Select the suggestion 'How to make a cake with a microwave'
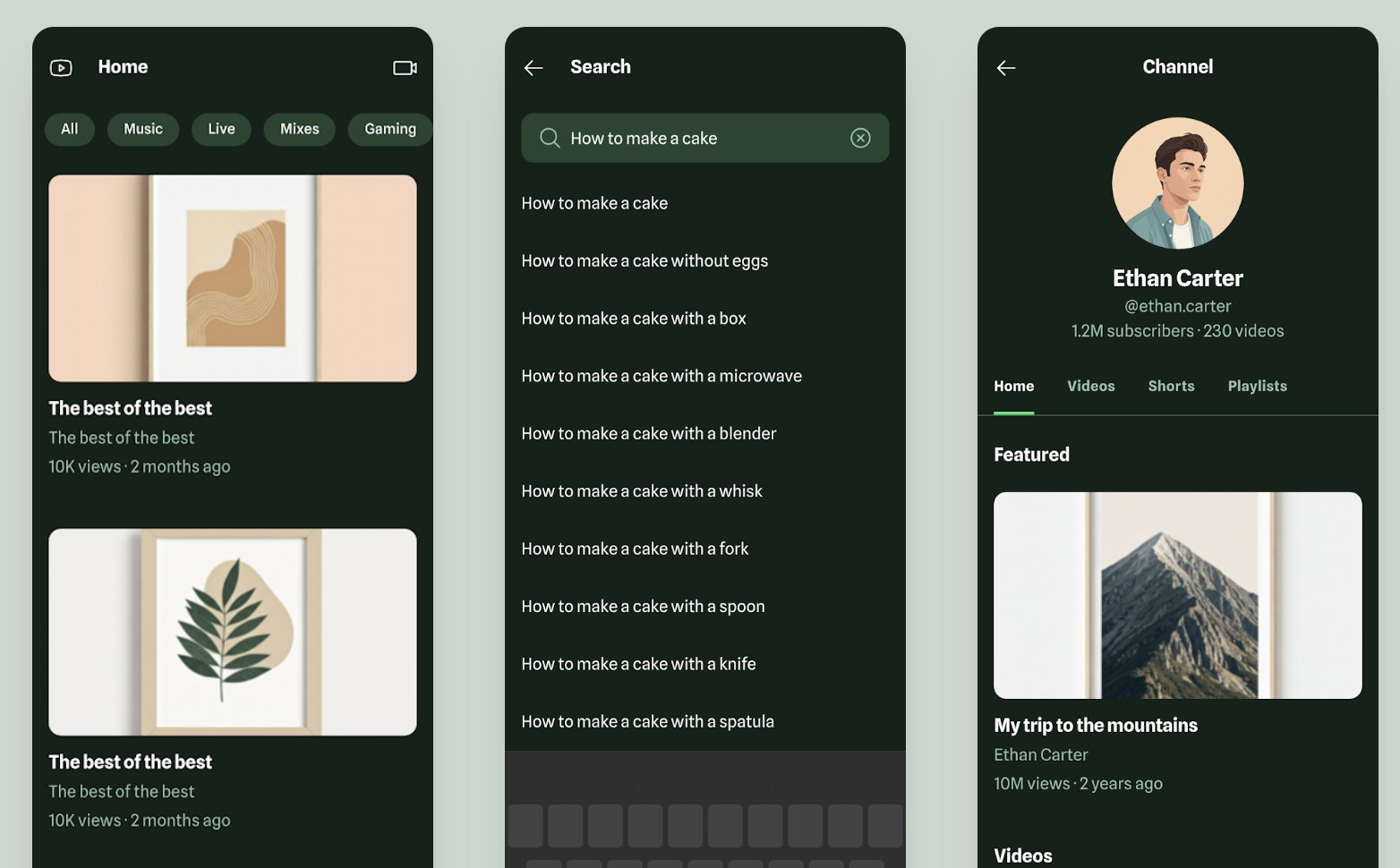The image size is (1400, 868). tap(662, 376)
